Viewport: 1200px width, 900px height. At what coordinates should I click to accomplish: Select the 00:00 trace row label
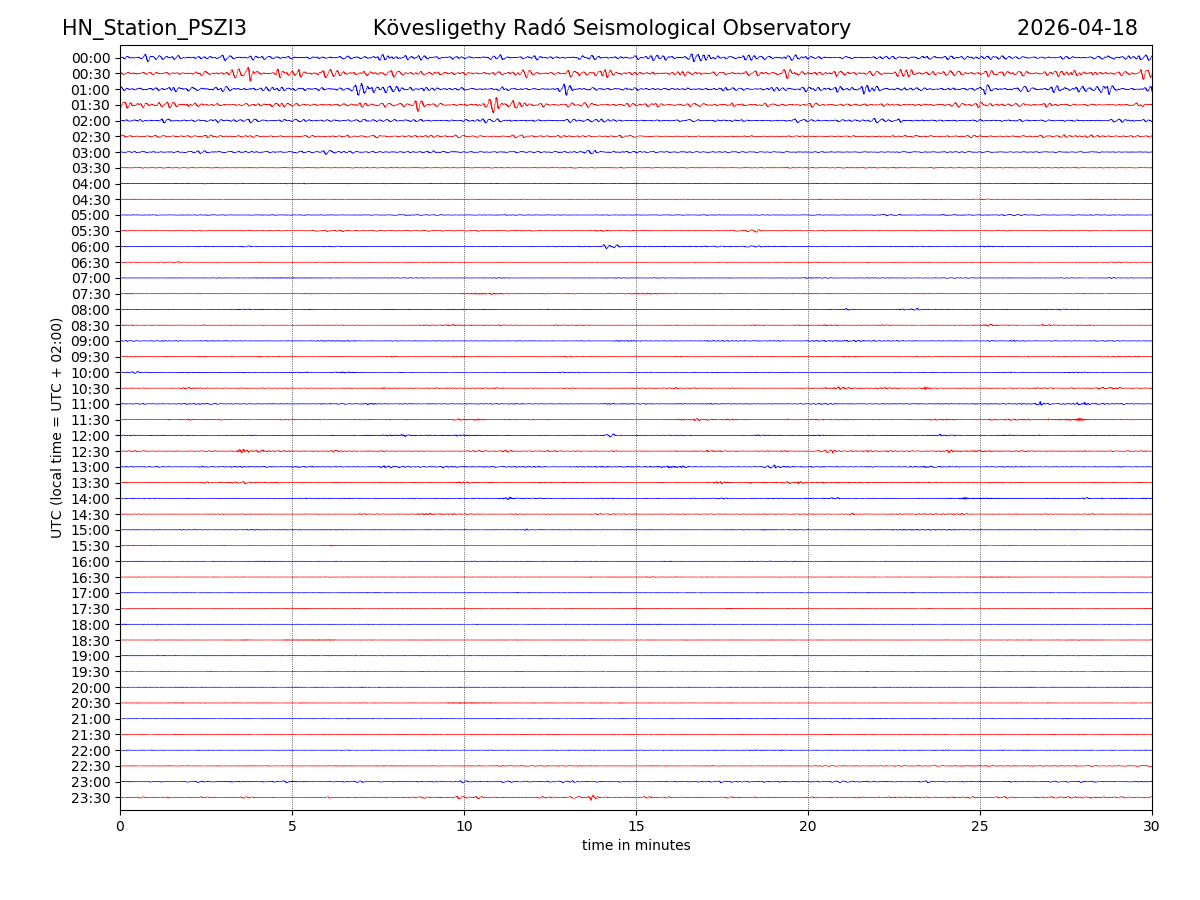coord(91,58)
